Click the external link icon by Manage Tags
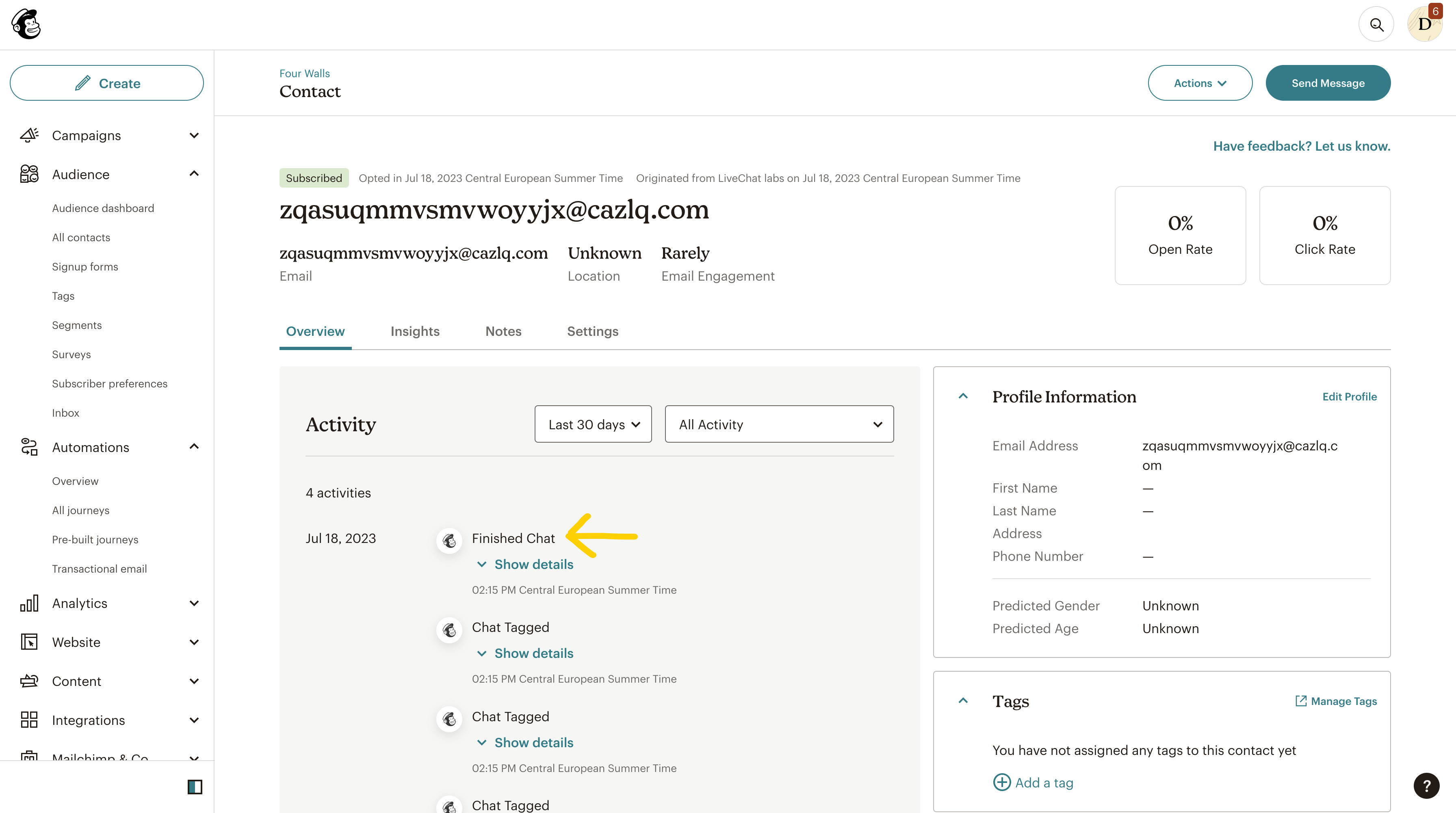The width and height of the screenshot is (1456, 813). click(x=1300, y=701)
